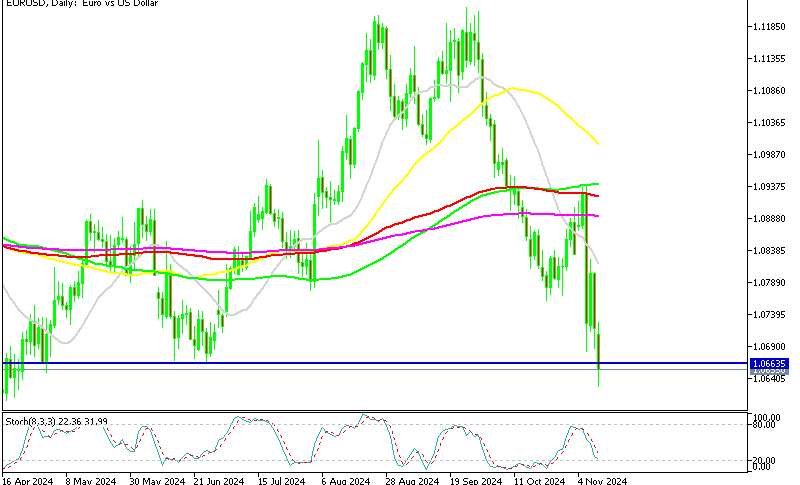The image size is (800, 485).
Task: Click the 30 May 2024 date label
Action: tap(157, 481)
